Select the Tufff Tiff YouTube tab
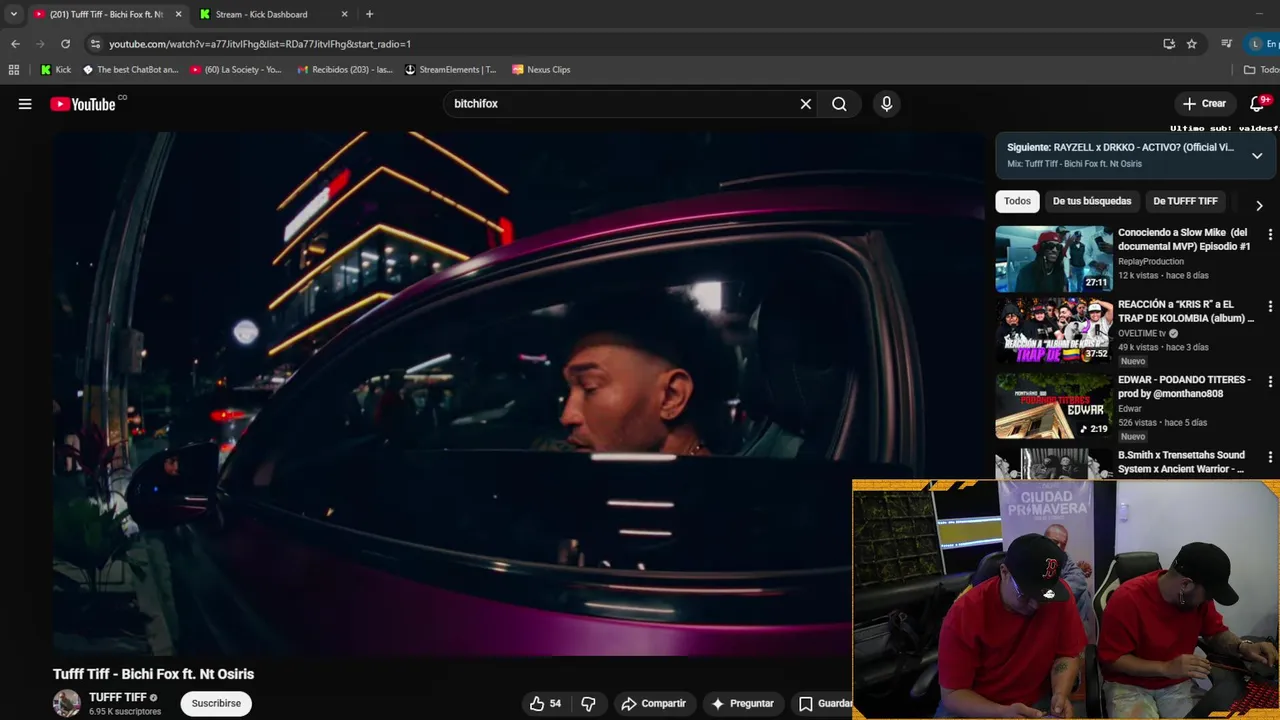 click(105, 14)
